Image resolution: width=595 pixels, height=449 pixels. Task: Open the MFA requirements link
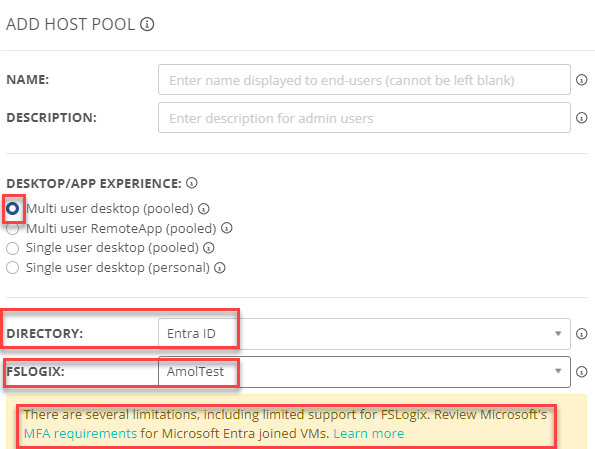[80, 433]
